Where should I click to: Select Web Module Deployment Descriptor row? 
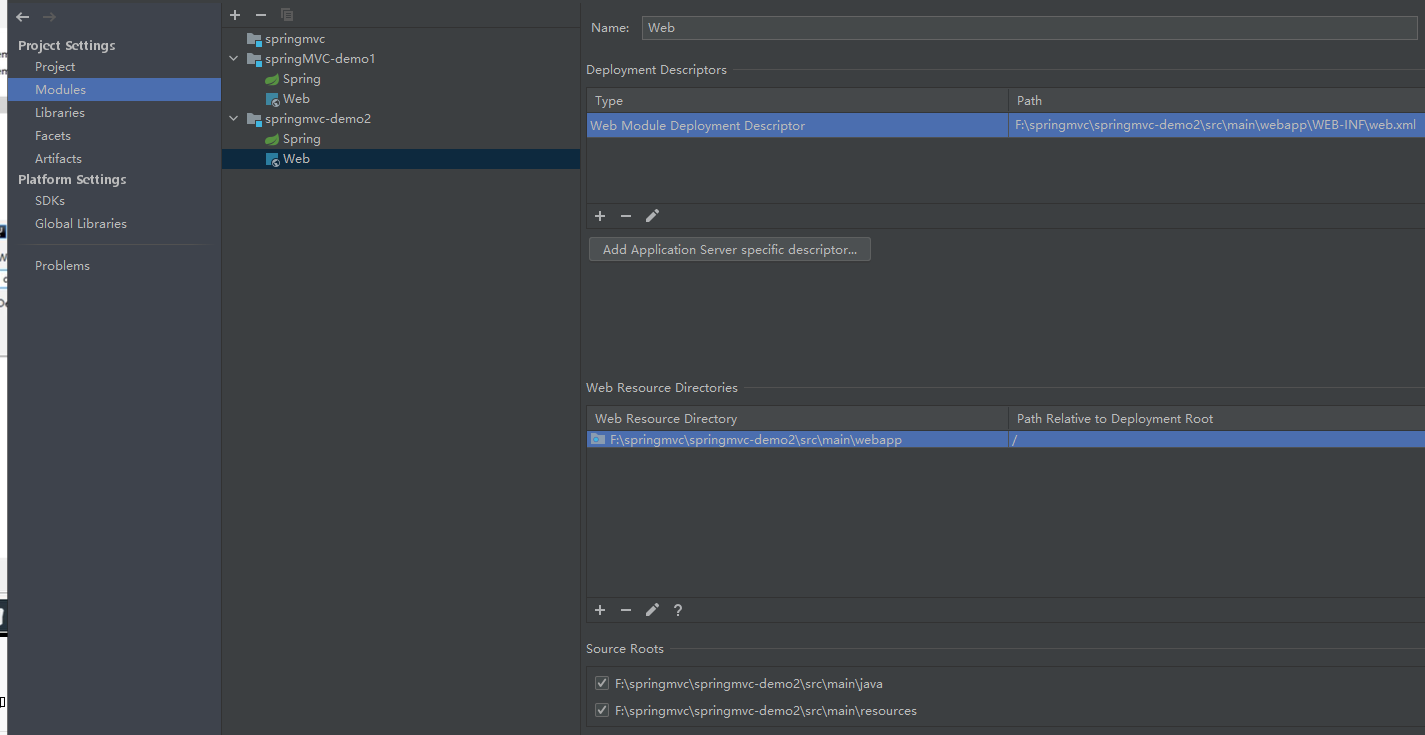coord(1005,125)
